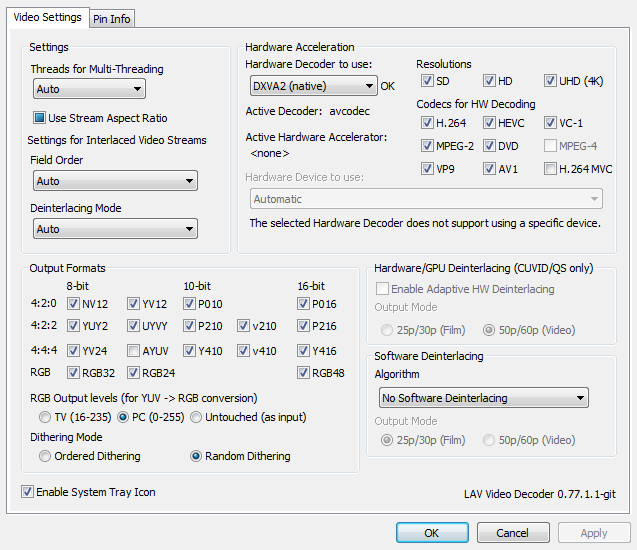Open Threads for Multi-Threading dropdown
The width and height of the screenshot is (637, 550).
tap(88, 89)
